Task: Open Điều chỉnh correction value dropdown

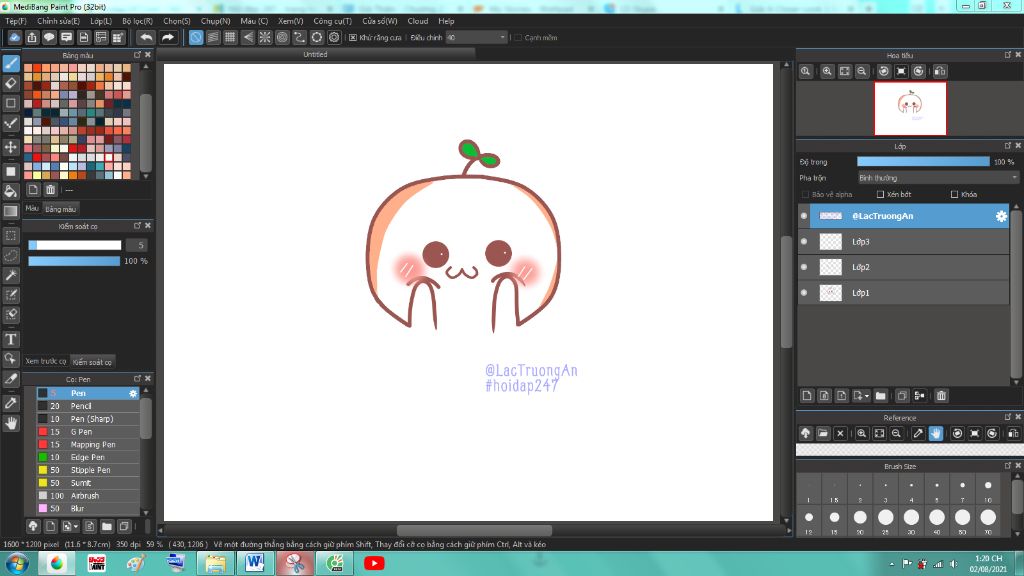Action: point(476,38)
